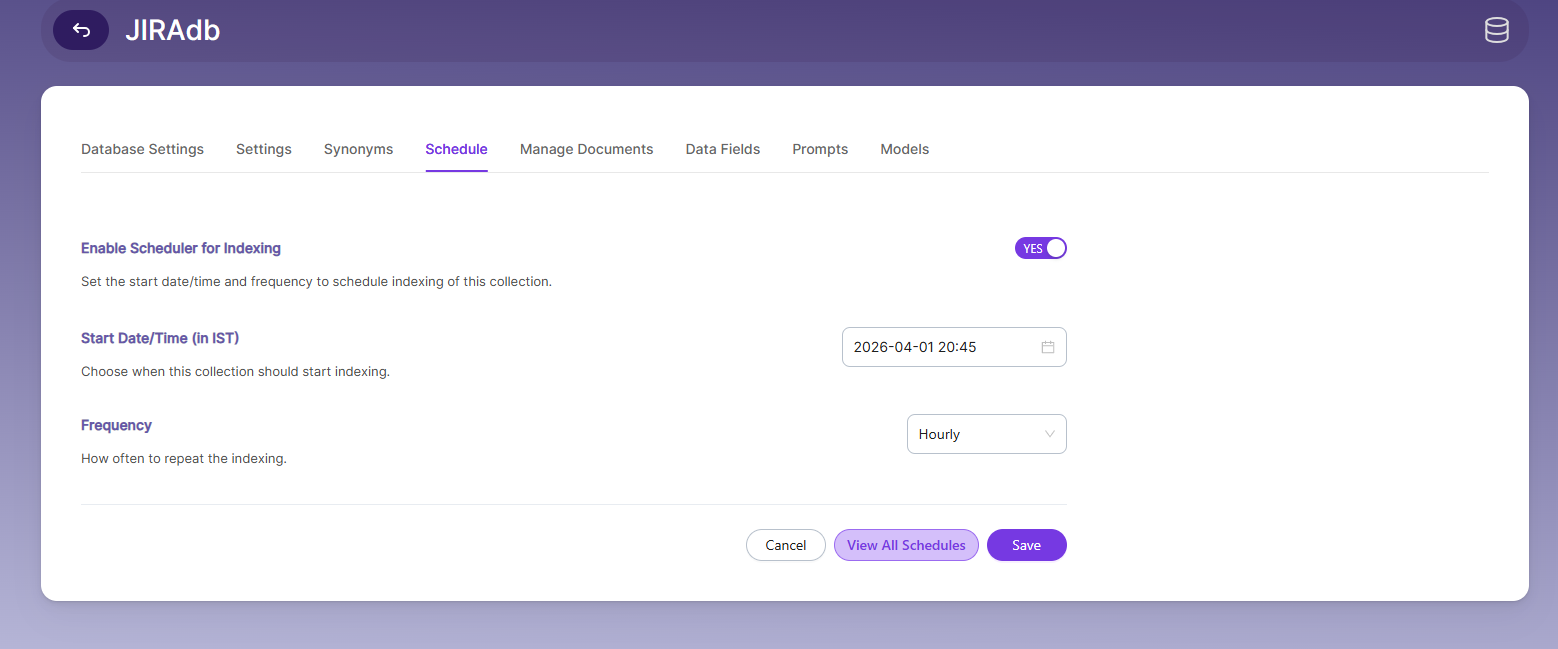
Task: Go to the Synonyms tab
Action: tap(358, 149)
